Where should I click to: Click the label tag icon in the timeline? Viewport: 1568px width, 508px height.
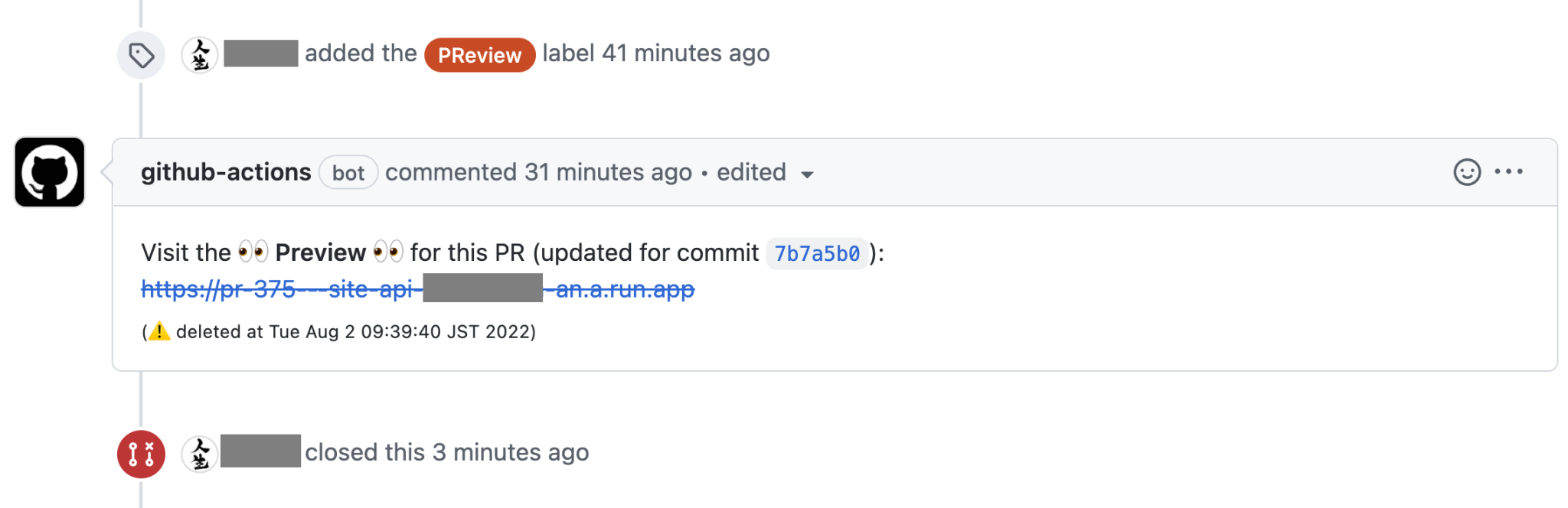click(141, 54)
